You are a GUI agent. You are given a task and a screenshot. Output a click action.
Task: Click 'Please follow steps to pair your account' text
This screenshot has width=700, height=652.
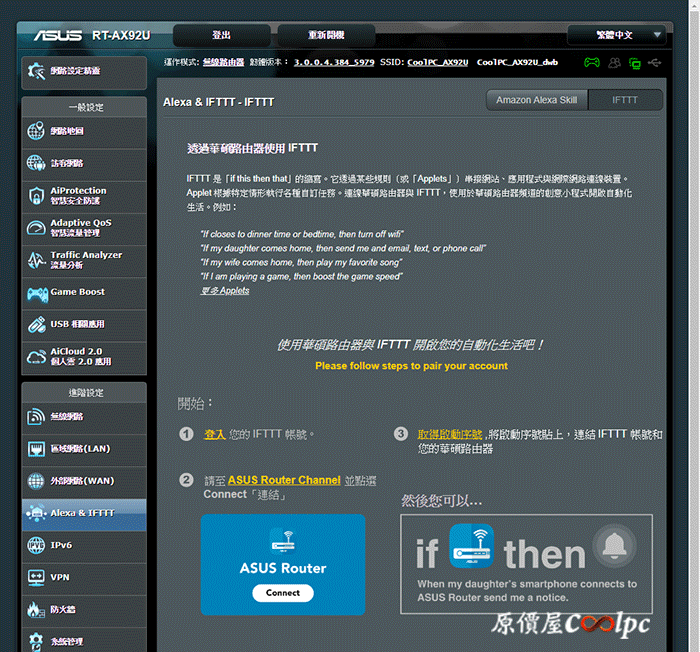[x=412, y=366]
